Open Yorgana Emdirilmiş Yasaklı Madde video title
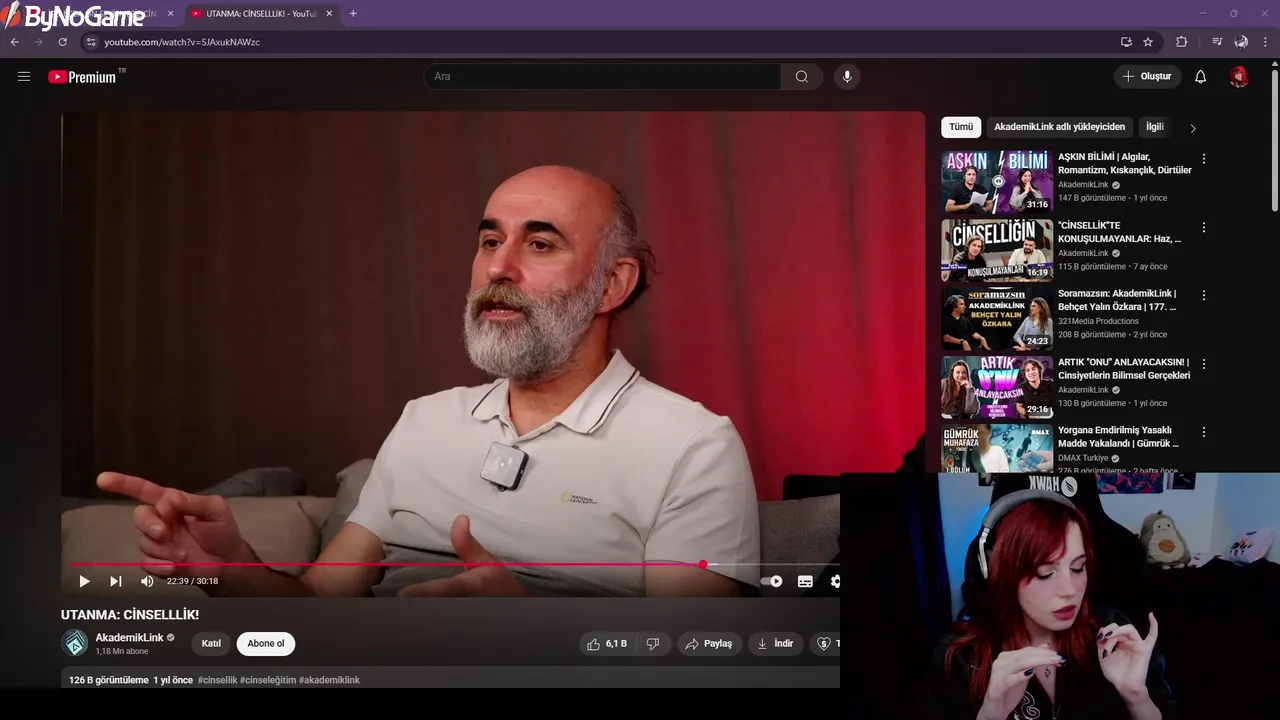This screenshot has width=1280, height=720. pyautogui.click(x=1120, y=437)
